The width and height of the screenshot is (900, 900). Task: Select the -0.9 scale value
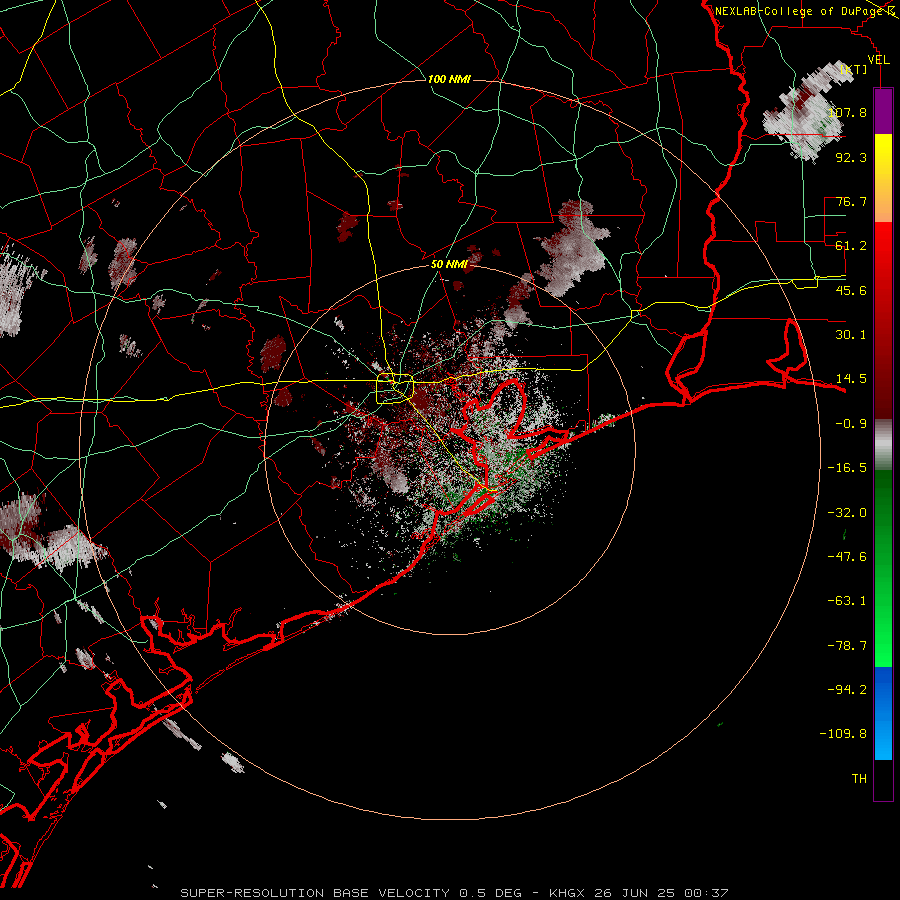851,424
